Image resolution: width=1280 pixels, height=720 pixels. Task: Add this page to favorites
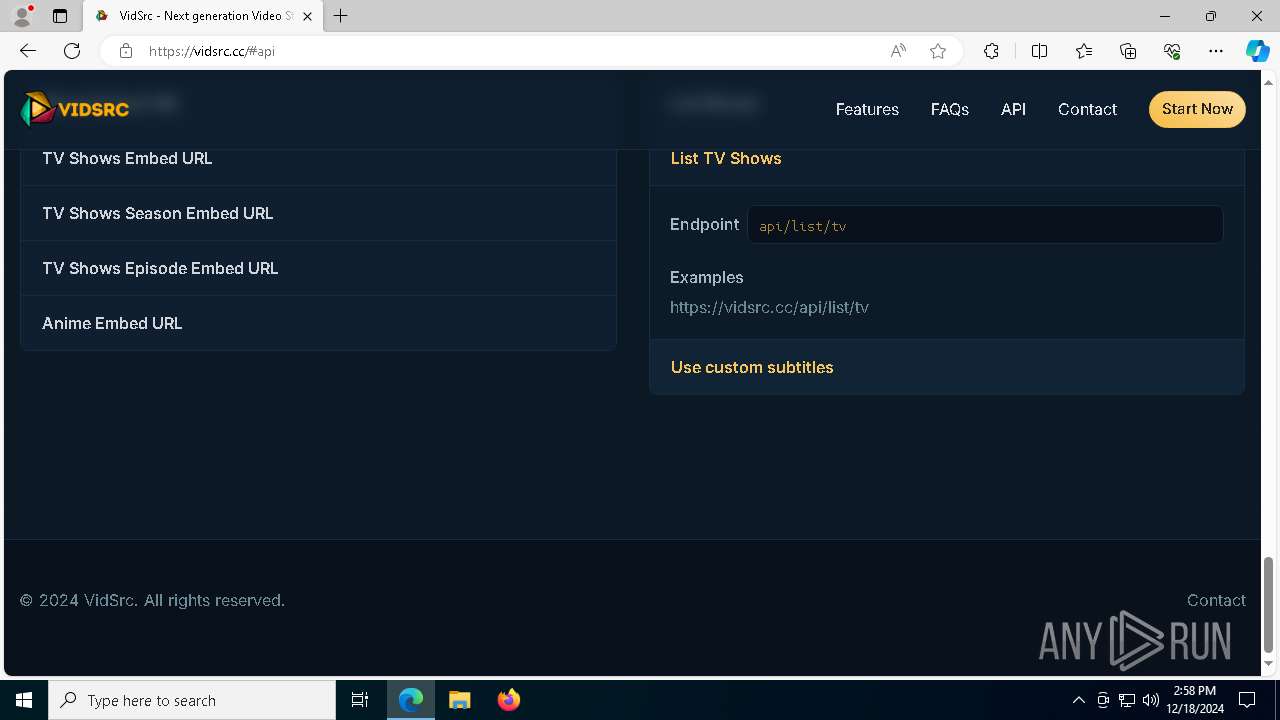(938, 51)
